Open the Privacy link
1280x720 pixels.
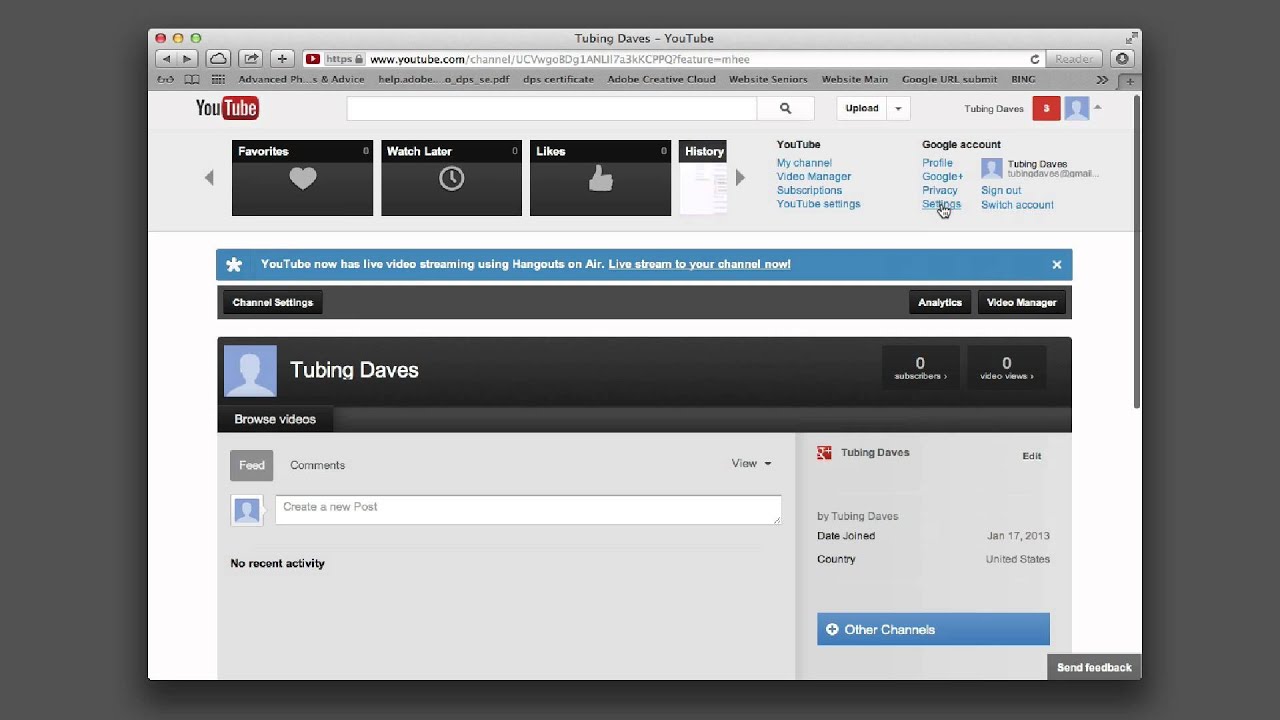[939, 190]
